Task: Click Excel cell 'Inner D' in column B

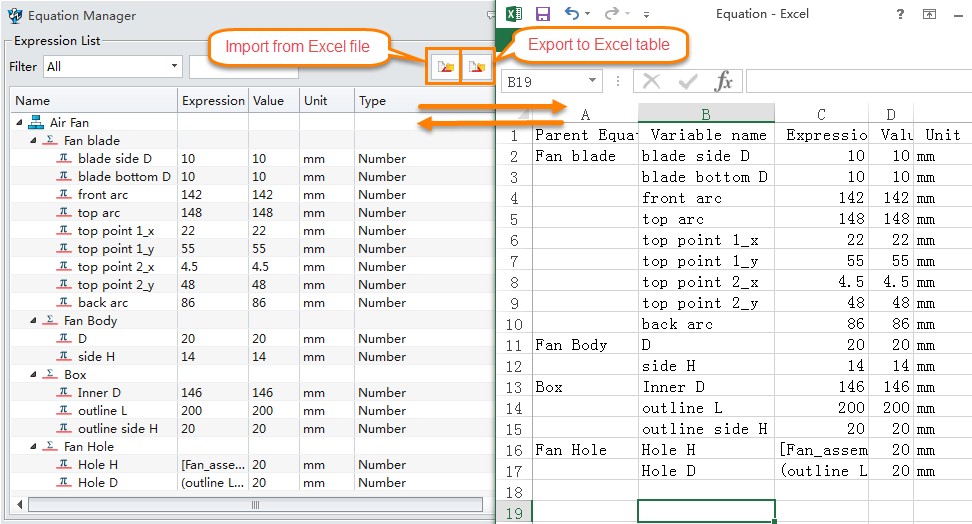Action: coord(706,386)
